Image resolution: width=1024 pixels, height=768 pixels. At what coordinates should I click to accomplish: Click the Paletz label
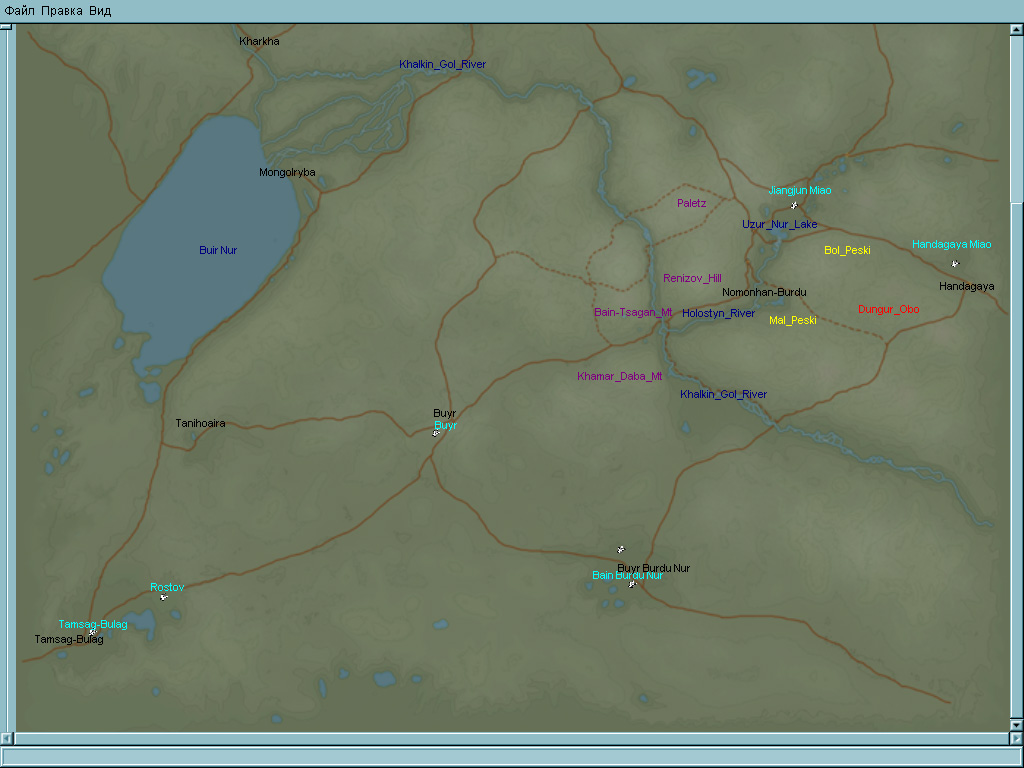(x=692, y=203)
